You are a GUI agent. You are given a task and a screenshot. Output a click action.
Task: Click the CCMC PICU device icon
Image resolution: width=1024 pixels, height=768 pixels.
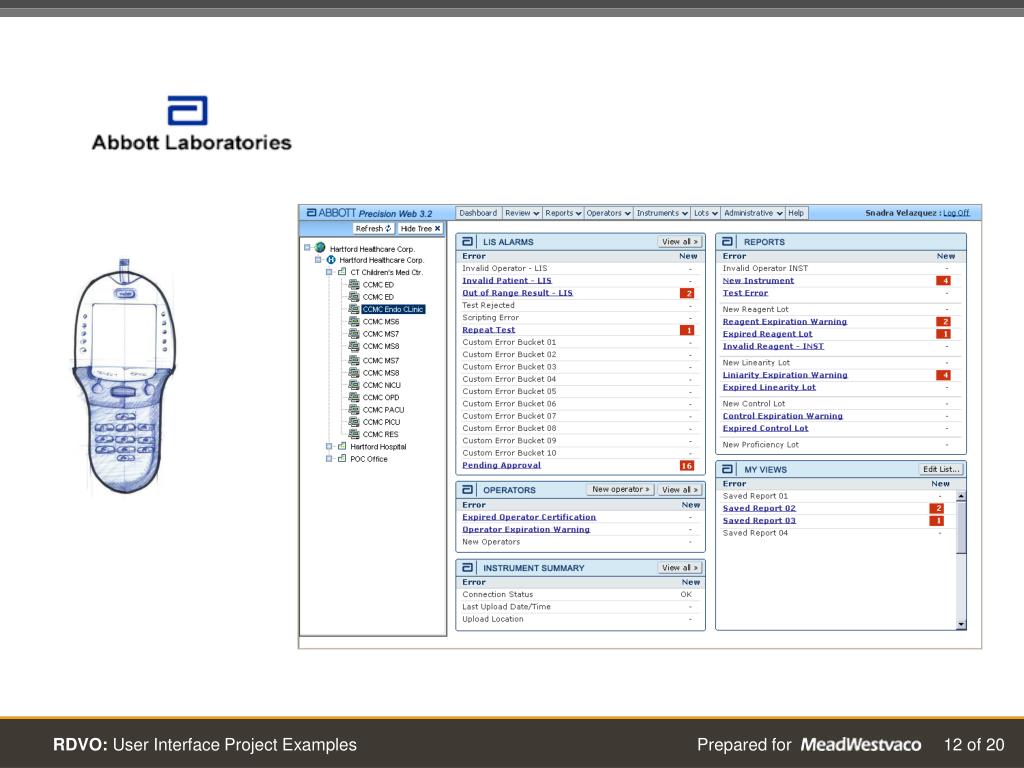[x=354, y=422]
